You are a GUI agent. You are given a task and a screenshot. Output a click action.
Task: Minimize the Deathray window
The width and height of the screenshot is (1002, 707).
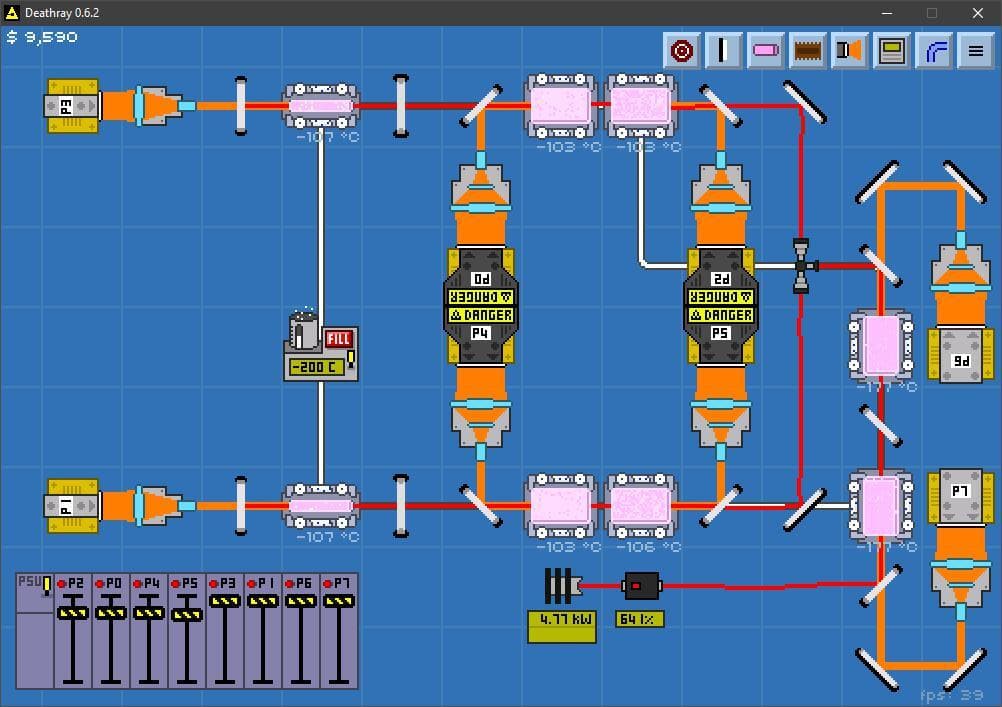(887, 13)
